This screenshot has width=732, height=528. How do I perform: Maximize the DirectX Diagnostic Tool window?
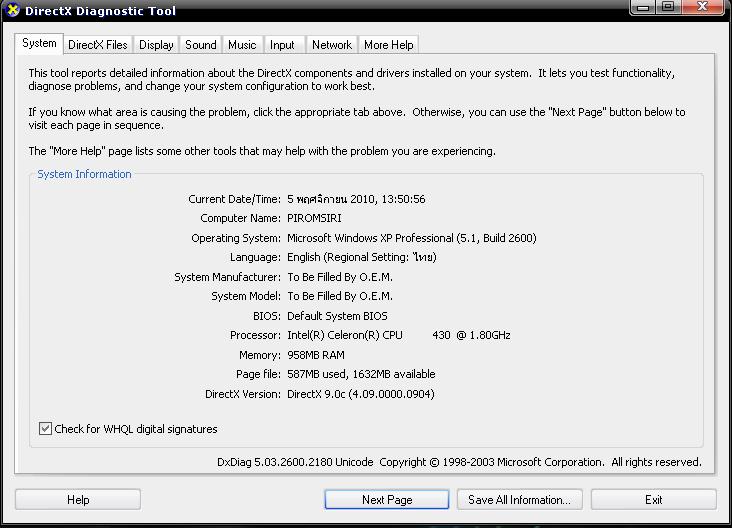668,7
